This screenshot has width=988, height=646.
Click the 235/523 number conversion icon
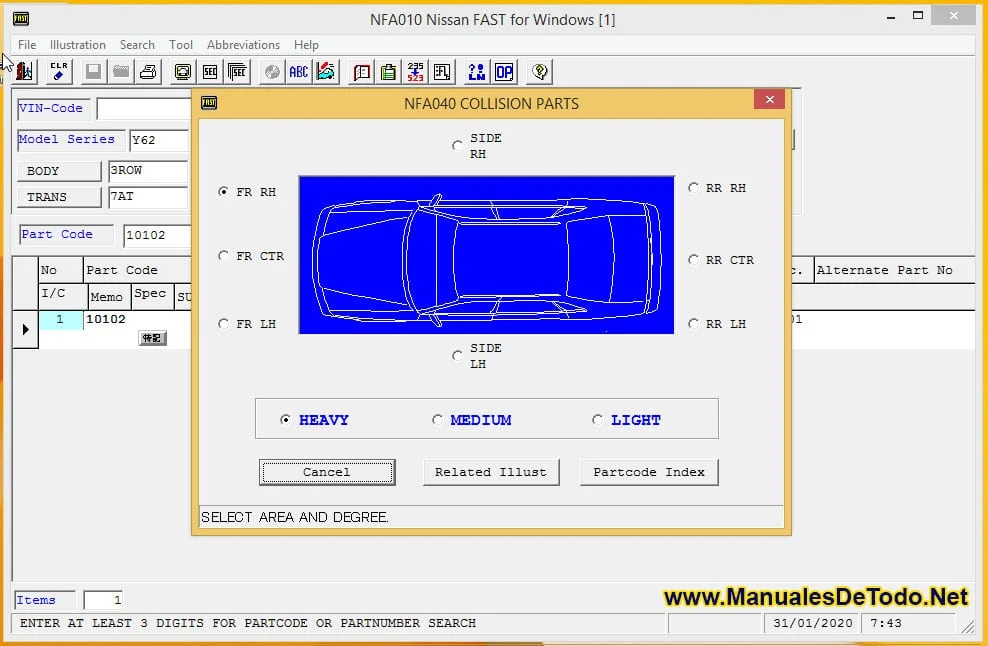pyautogui.click(x=416, y=72)
